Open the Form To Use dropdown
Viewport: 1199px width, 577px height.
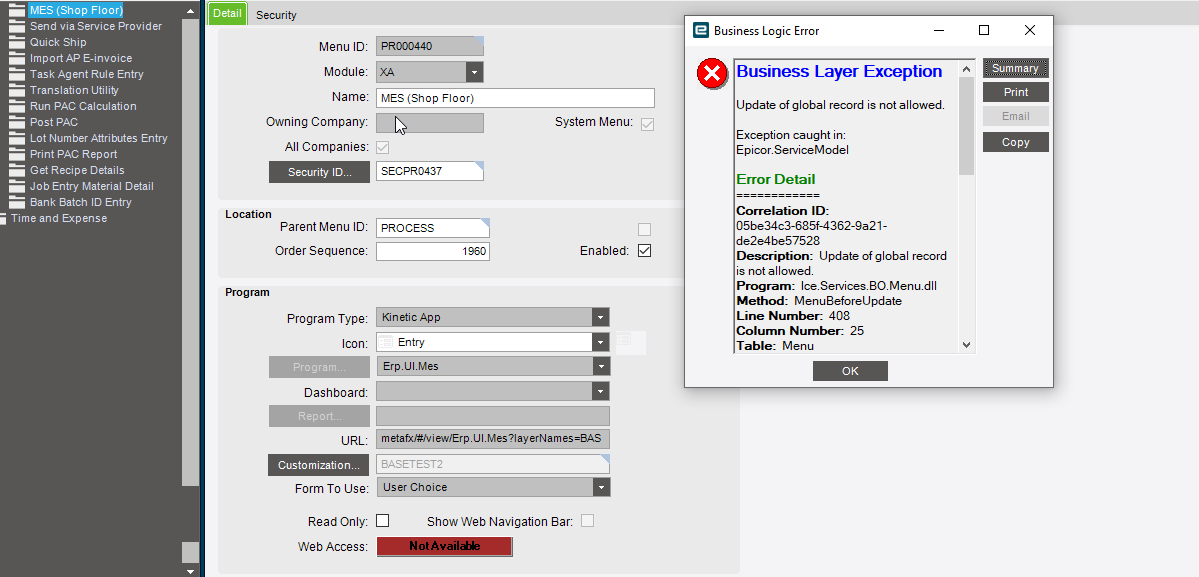coord(601,487)
